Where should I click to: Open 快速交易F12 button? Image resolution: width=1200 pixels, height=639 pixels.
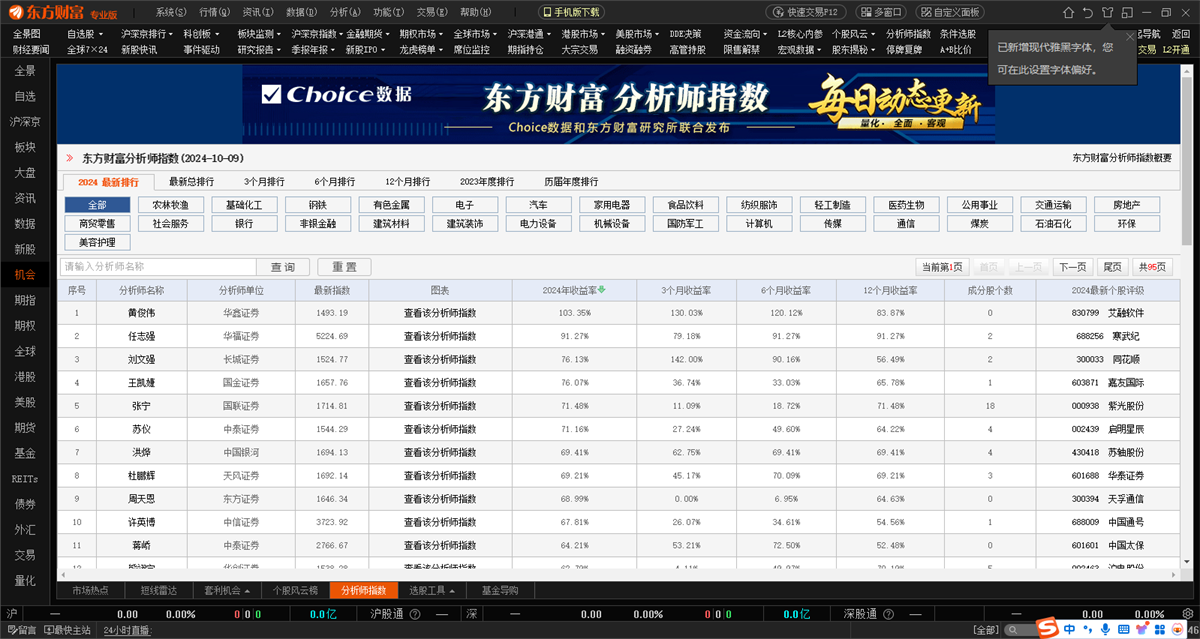804,12
